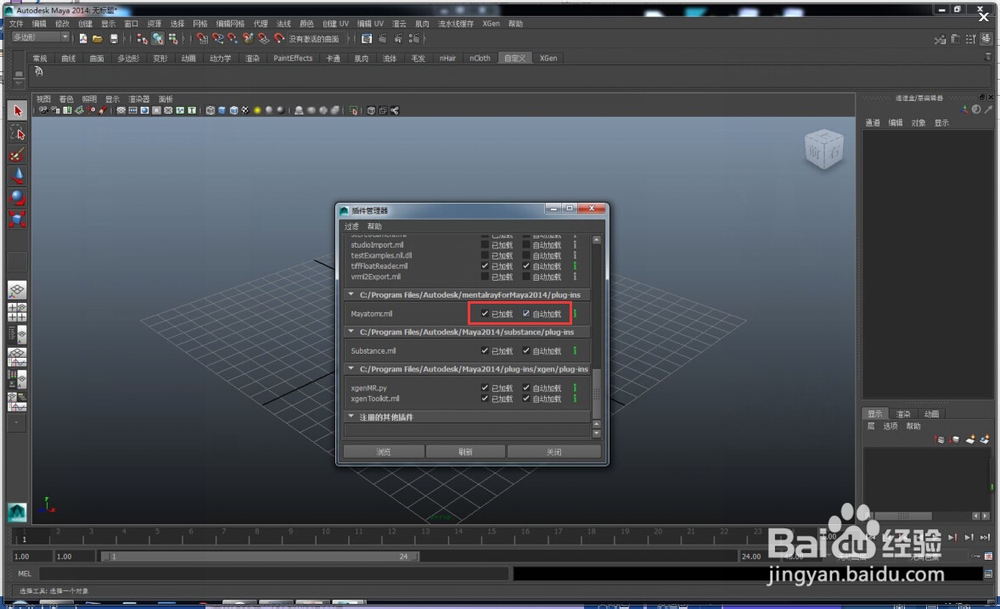Open the 窗口 menu

(131, 24)
